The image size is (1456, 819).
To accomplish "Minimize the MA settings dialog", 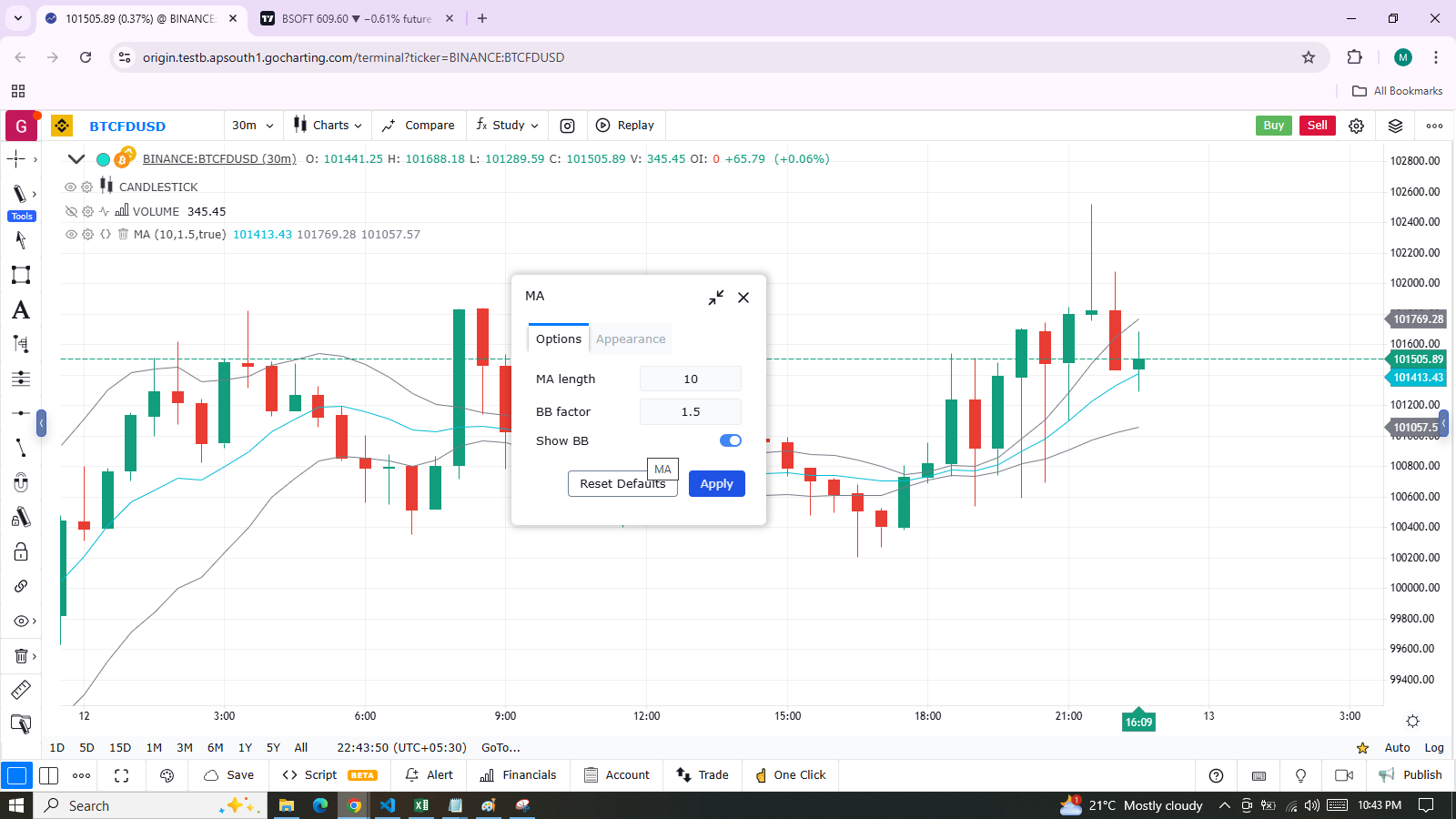I will point(716,298).
